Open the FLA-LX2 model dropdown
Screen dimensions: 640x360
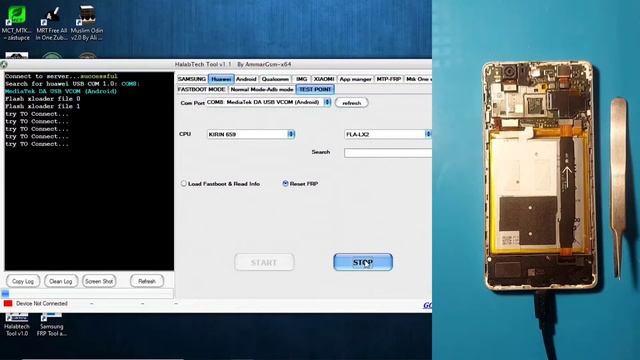tap(428, 134)
